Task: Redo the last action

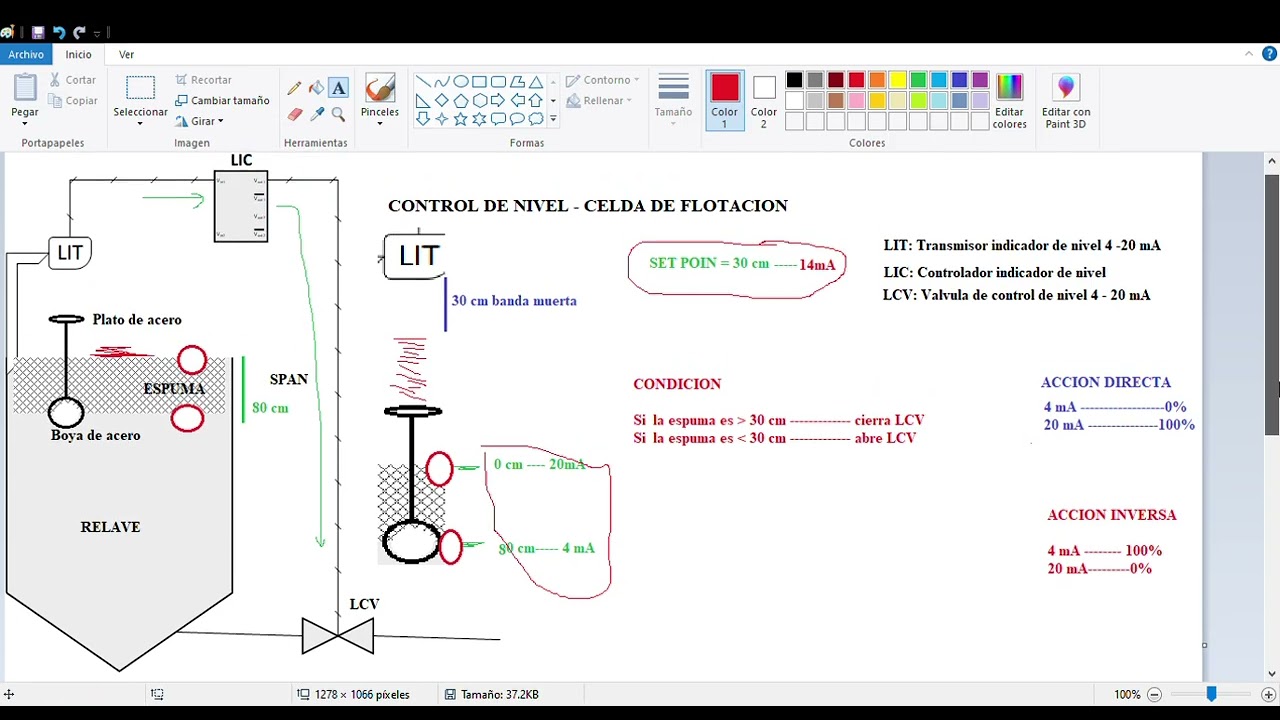Action: (79, 32)
